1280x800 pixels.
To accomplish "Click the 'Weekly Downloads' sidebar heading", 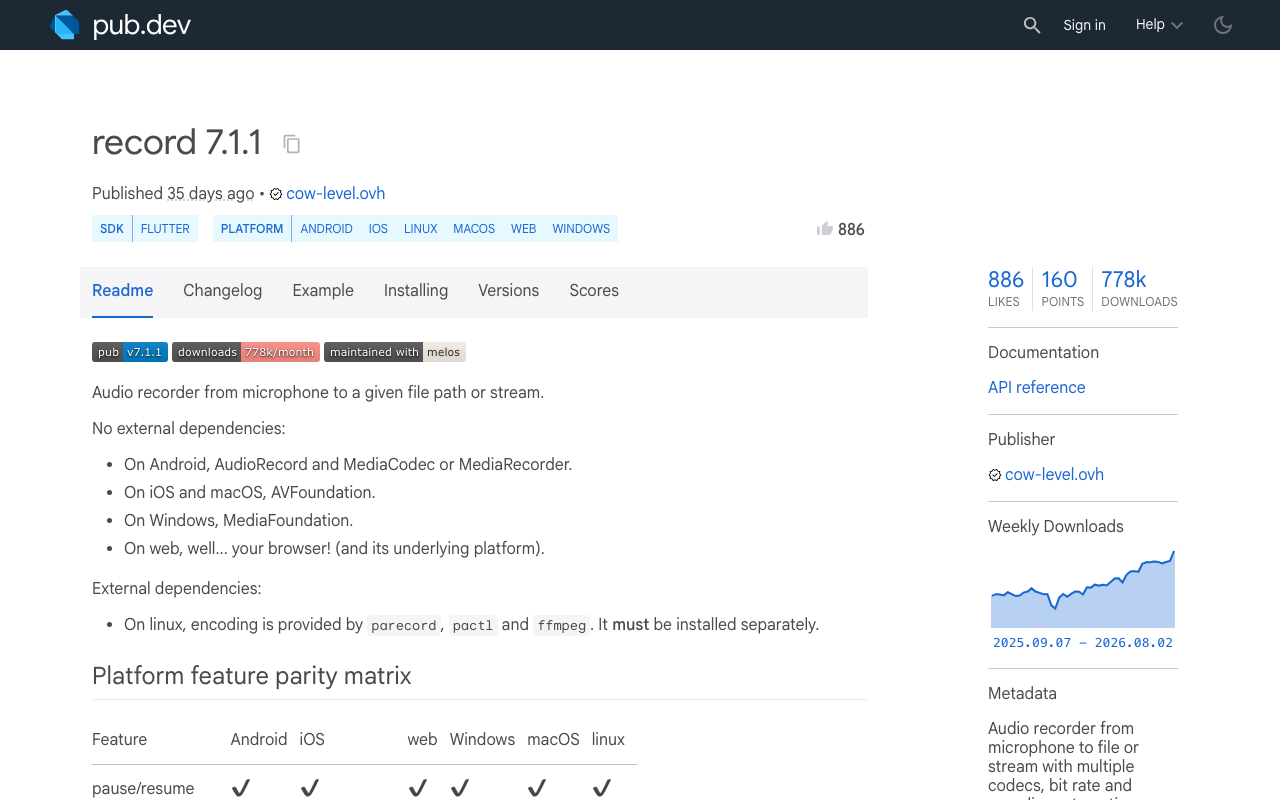I will pyautogui.click(x=1056, y=527).
